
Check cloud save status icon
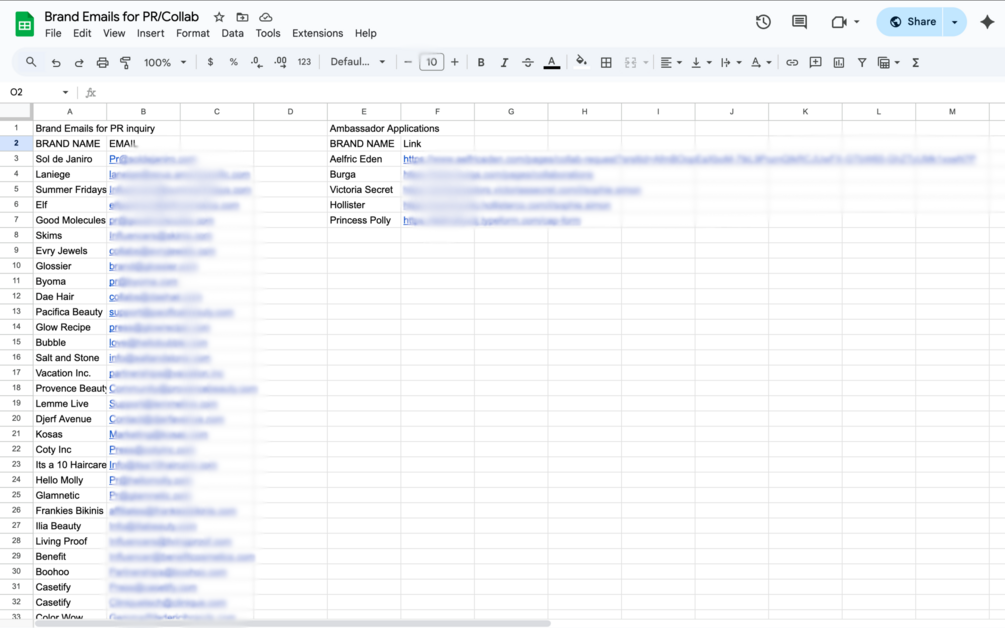coord(265,17)
